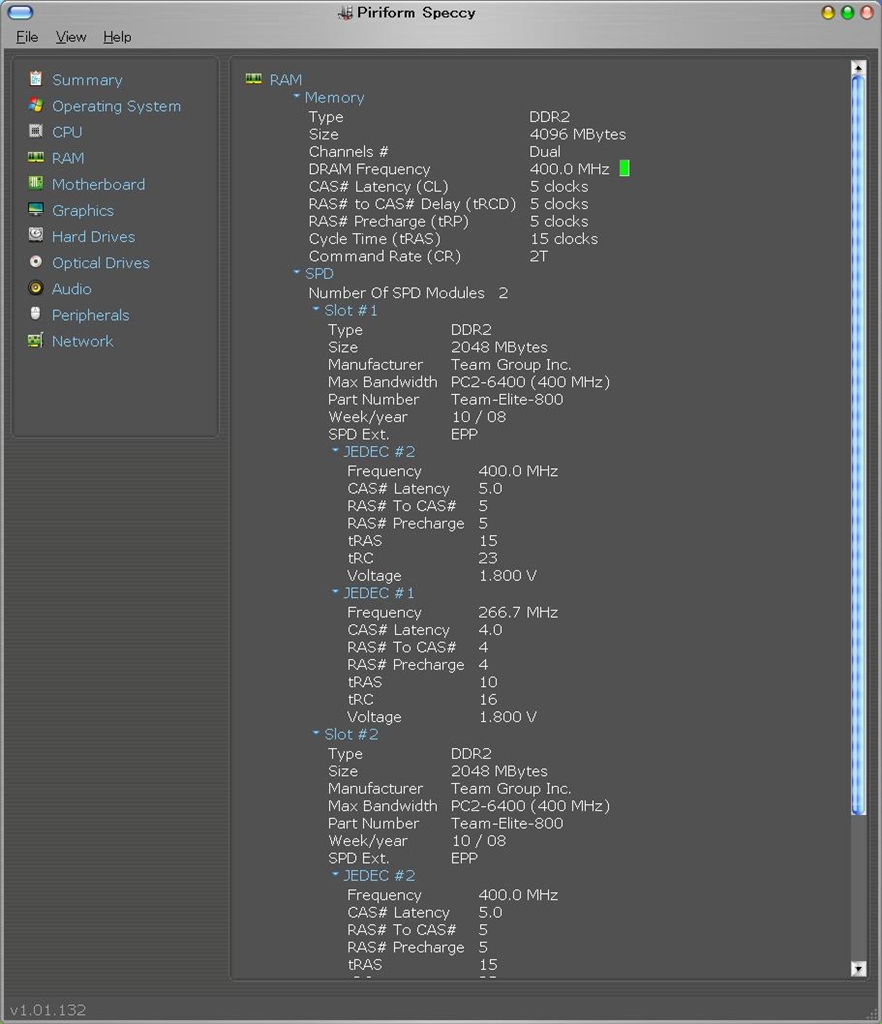Collapse the first JEDEC #2 timing table
The width and height of the screenshot is (882, 1024).
point(336,451)
